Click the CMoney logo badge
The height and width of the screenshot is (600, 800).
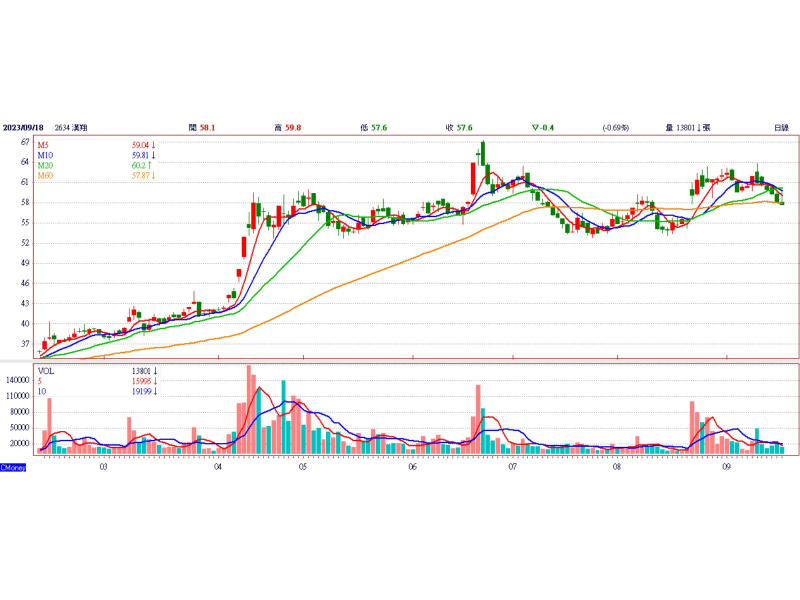tap(13, 467)
